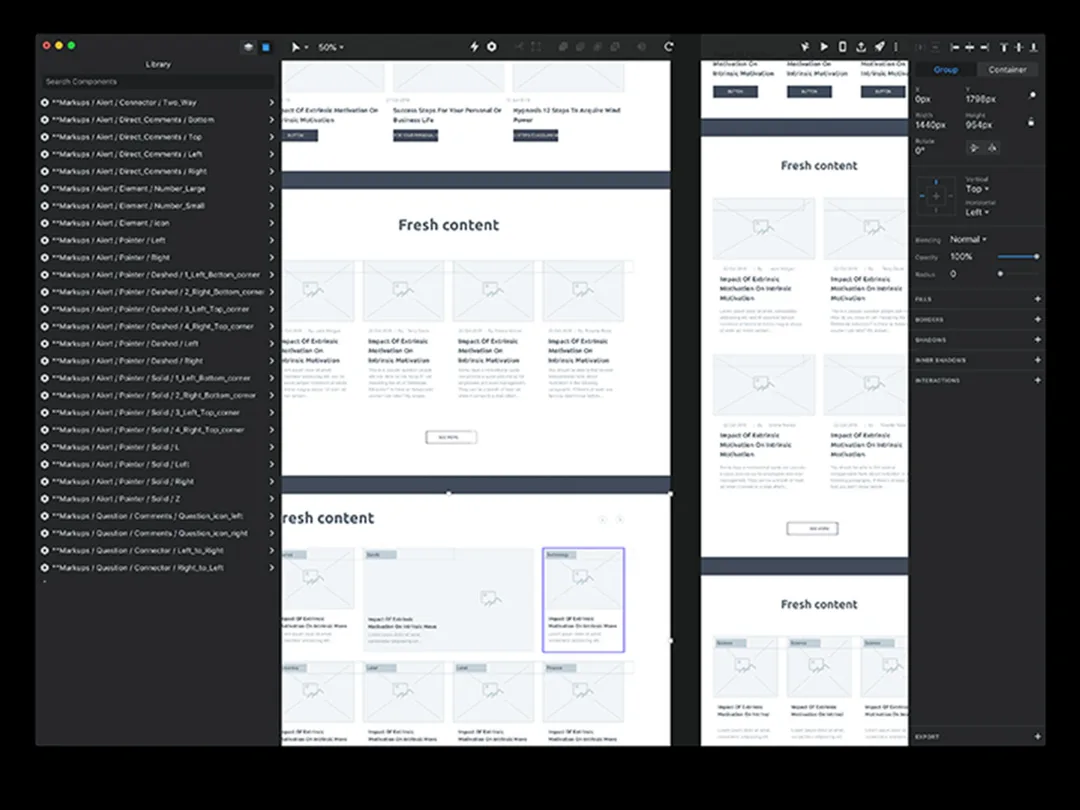Select Markups / Alert / Element / Number_Large
The image size is (1080, 810).
click(157, 188)
